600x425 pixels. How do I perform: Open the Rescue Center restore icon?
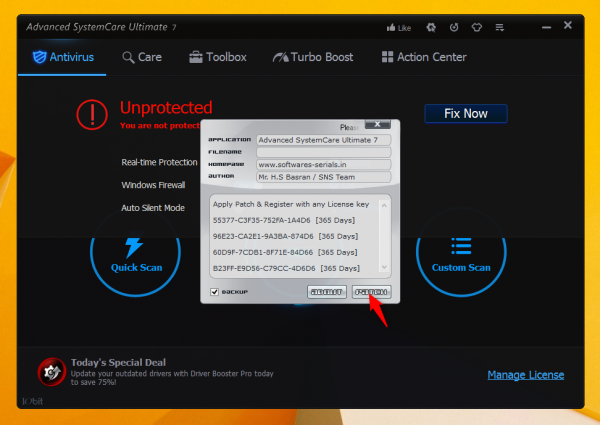(454, 27)
